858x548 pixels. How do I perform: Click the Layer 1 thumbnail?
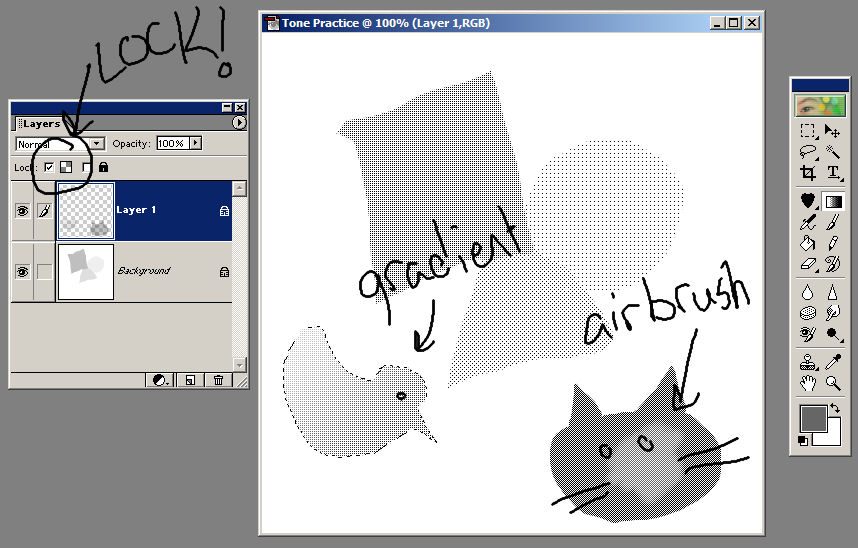coord(86,211)
